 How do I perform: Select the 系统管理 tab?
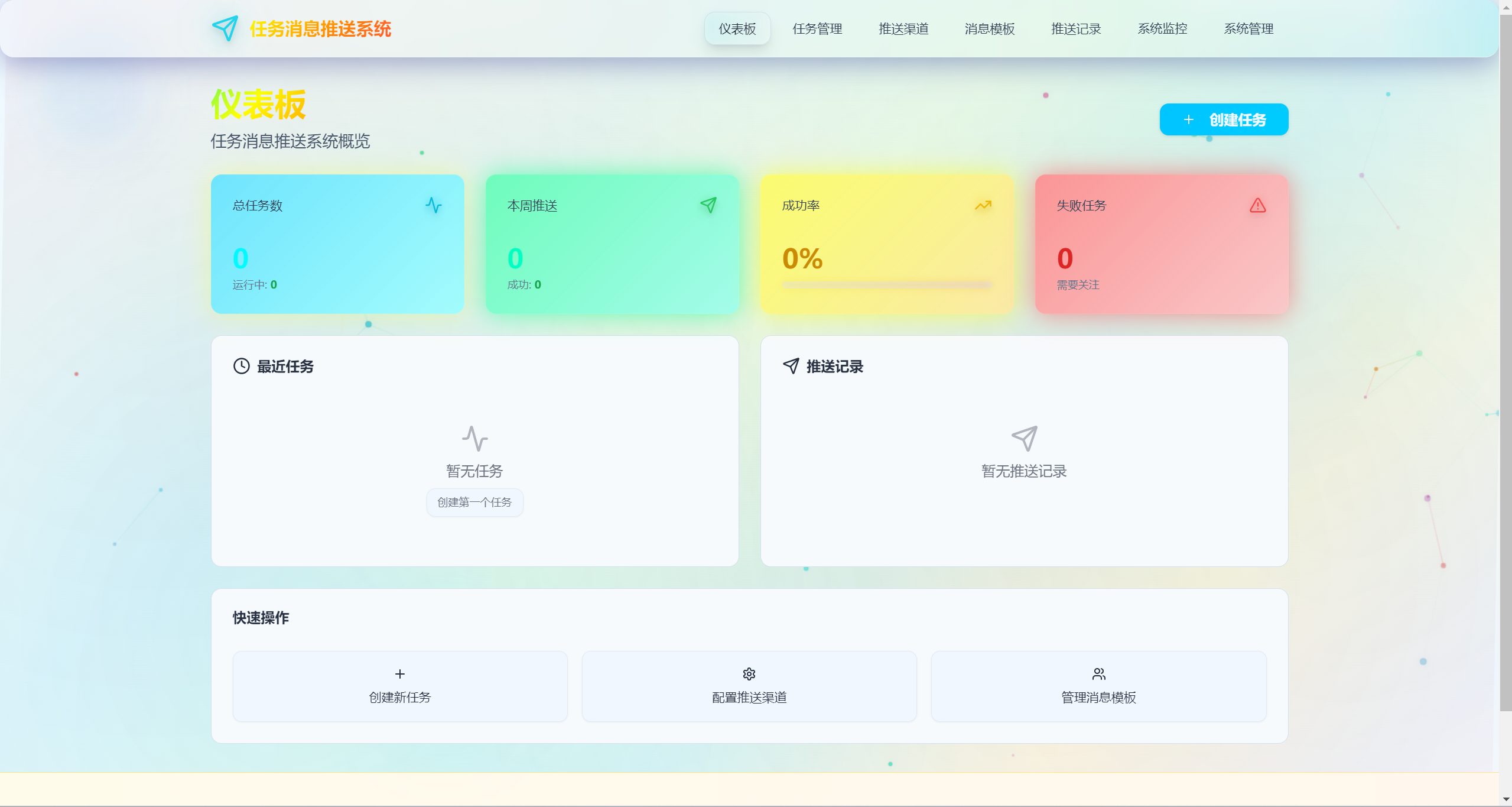click(x=1248, y=28)
